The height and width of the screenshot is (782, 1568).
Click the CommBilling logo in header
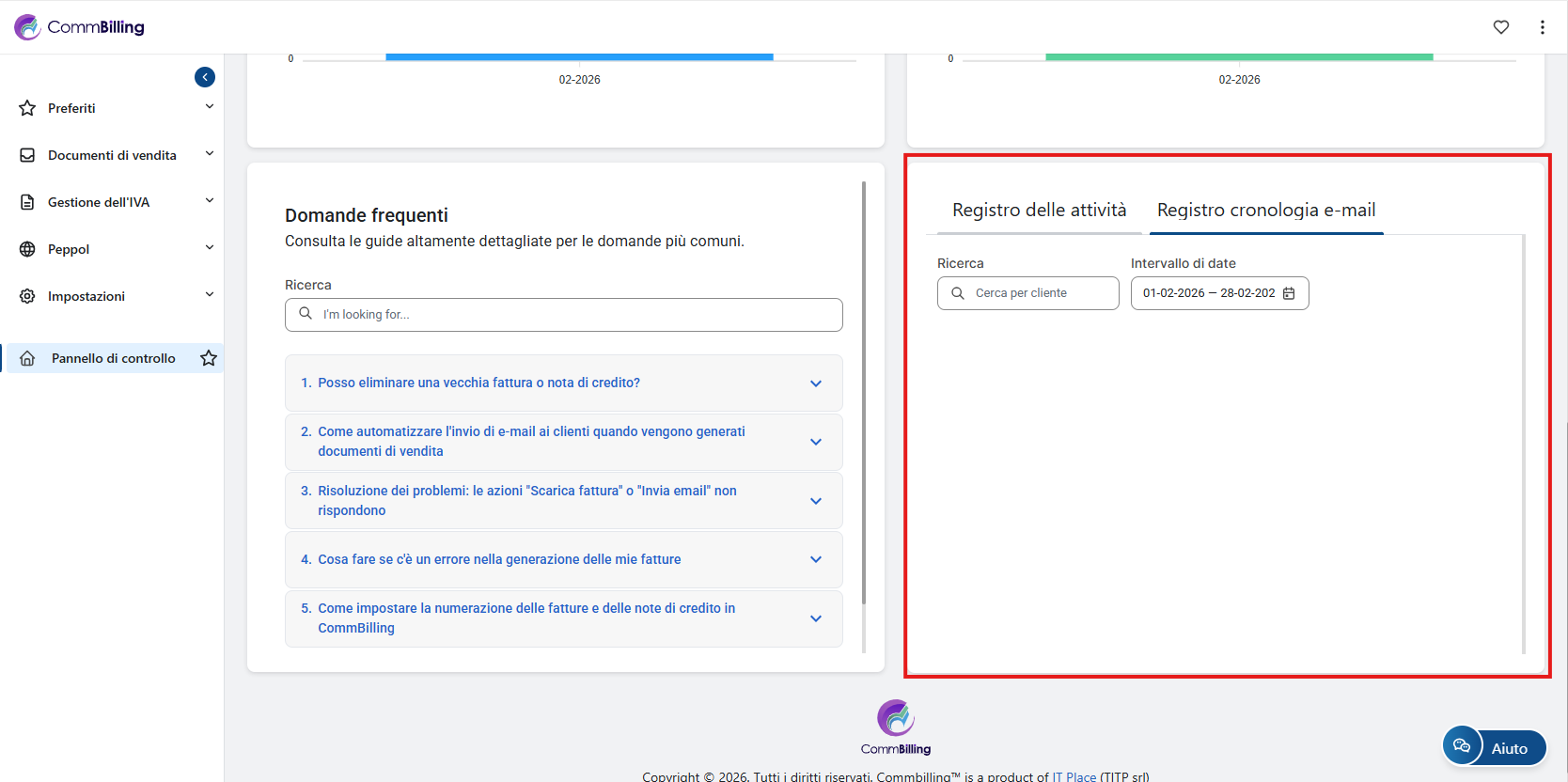tap(80, 27)
